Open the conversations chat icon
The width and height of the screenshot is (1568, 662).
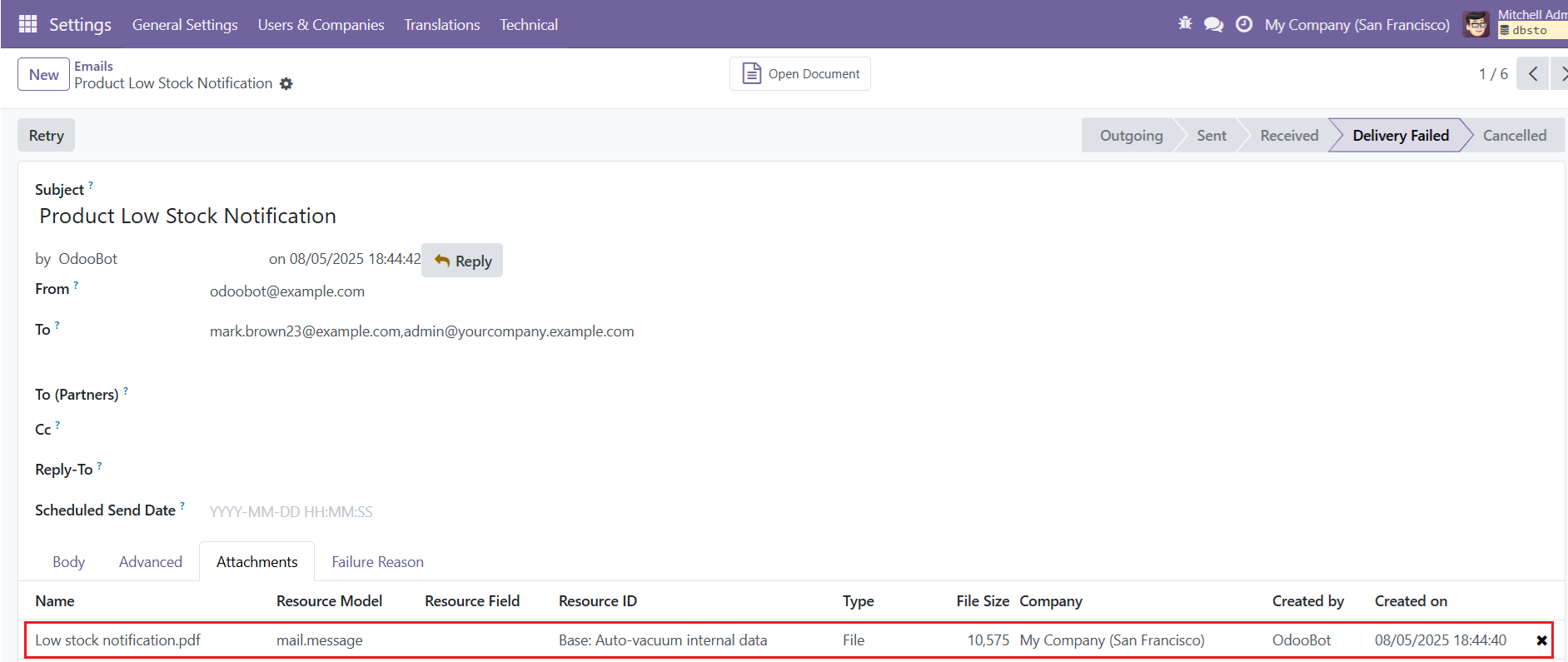tap(1214, 24)
